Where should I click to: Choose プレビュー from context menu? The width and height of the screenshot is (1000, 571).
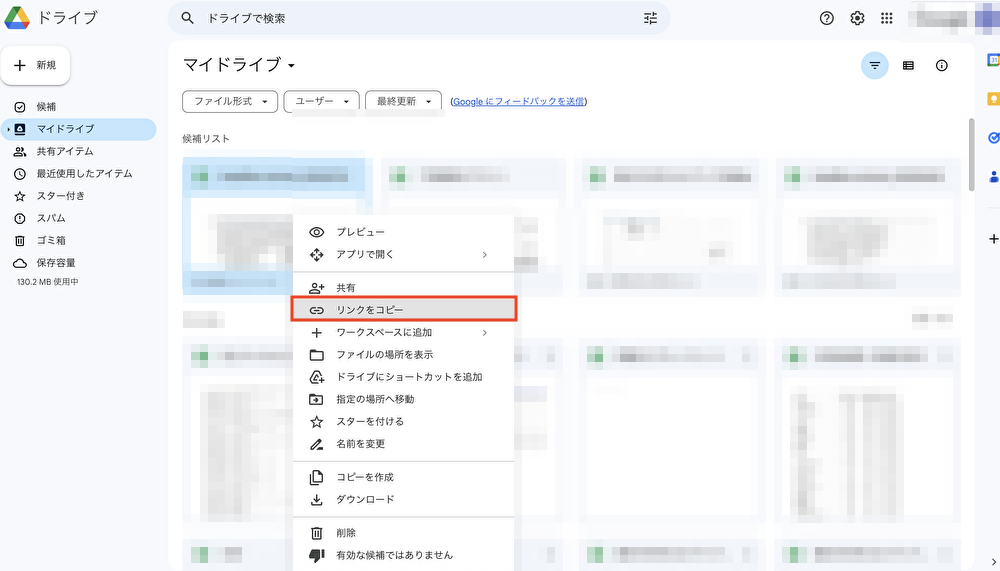click(x=403, y=232)
